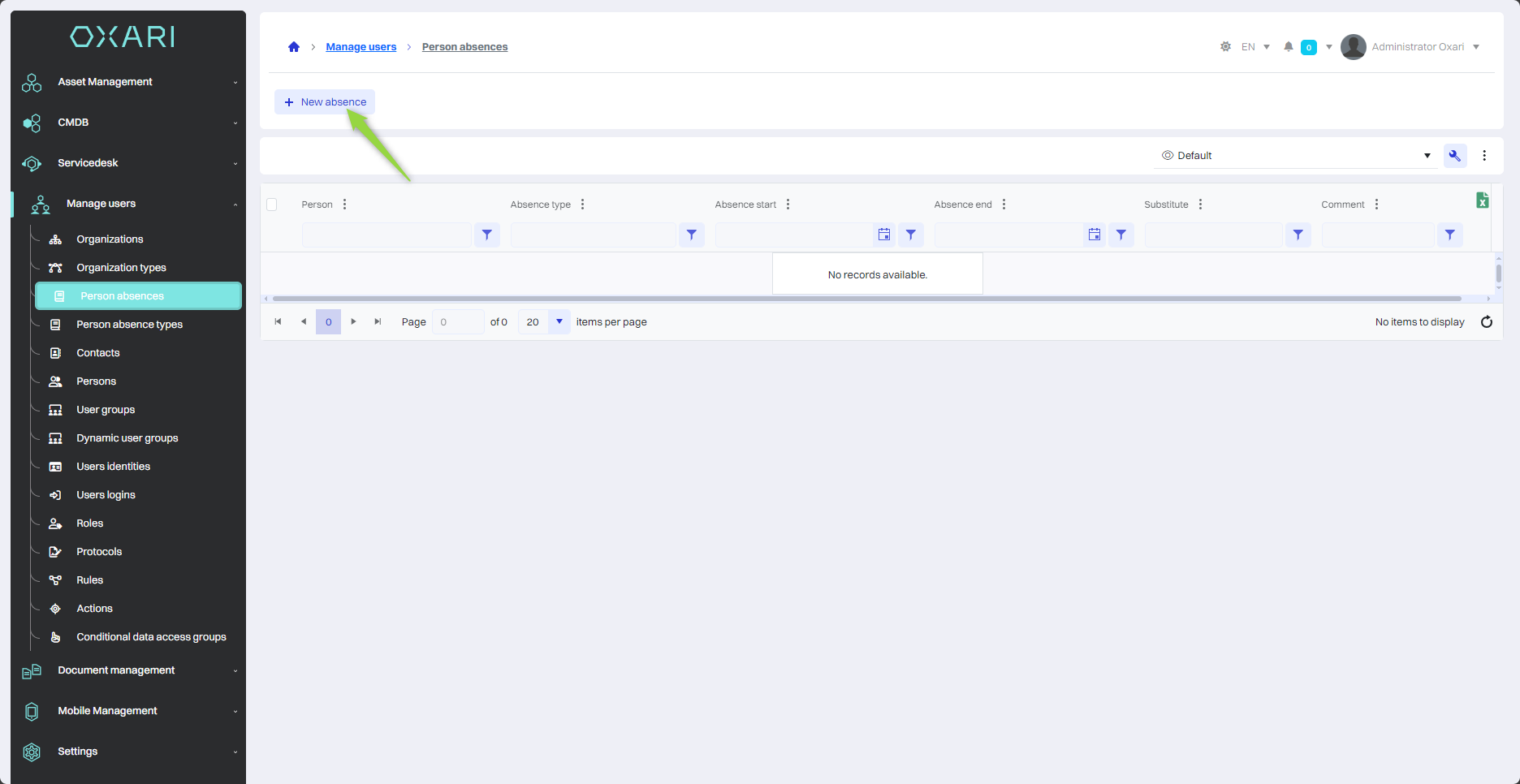This screenshot has width=1520, height=784.
Task: Click the refresh icon in the pager
Action: pos(1486,322)
